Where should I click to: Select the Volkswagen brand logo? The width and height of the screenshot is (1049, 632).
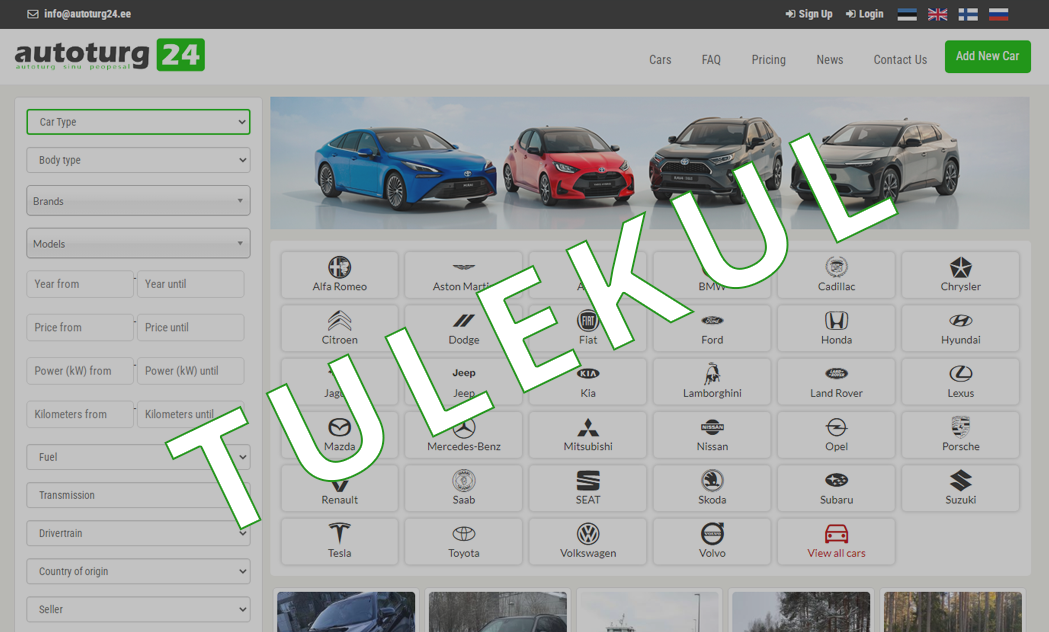pos(588,534)
